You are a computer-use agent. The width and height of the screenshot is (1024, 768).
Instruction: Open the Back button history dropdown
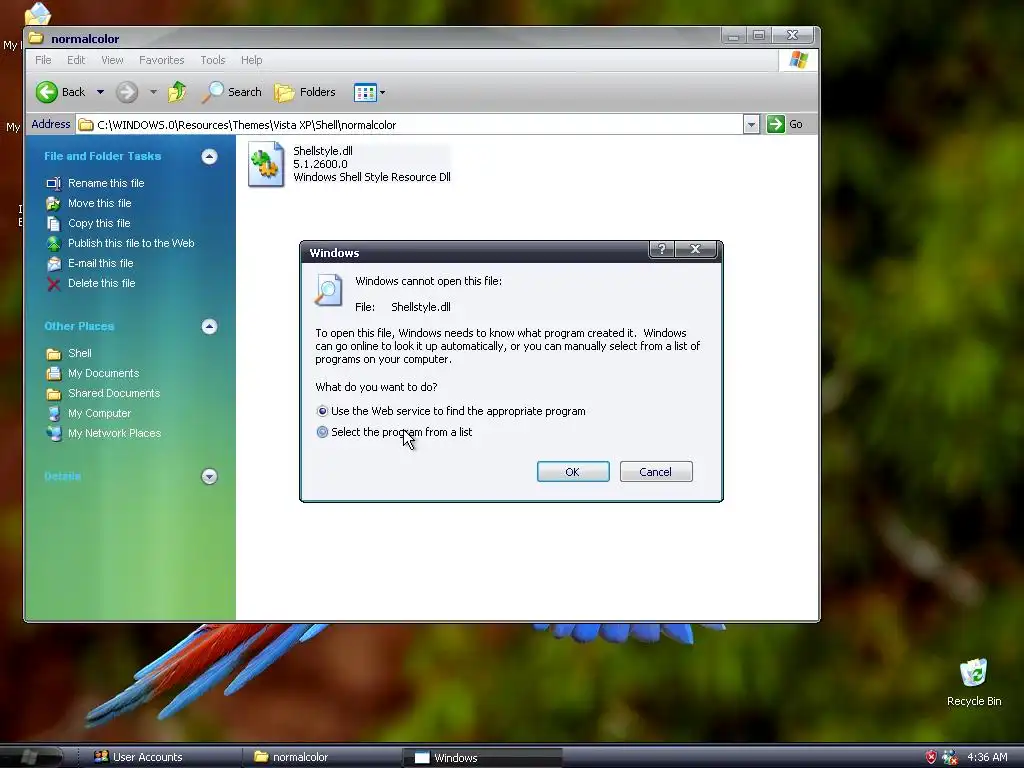pos(100,92)
